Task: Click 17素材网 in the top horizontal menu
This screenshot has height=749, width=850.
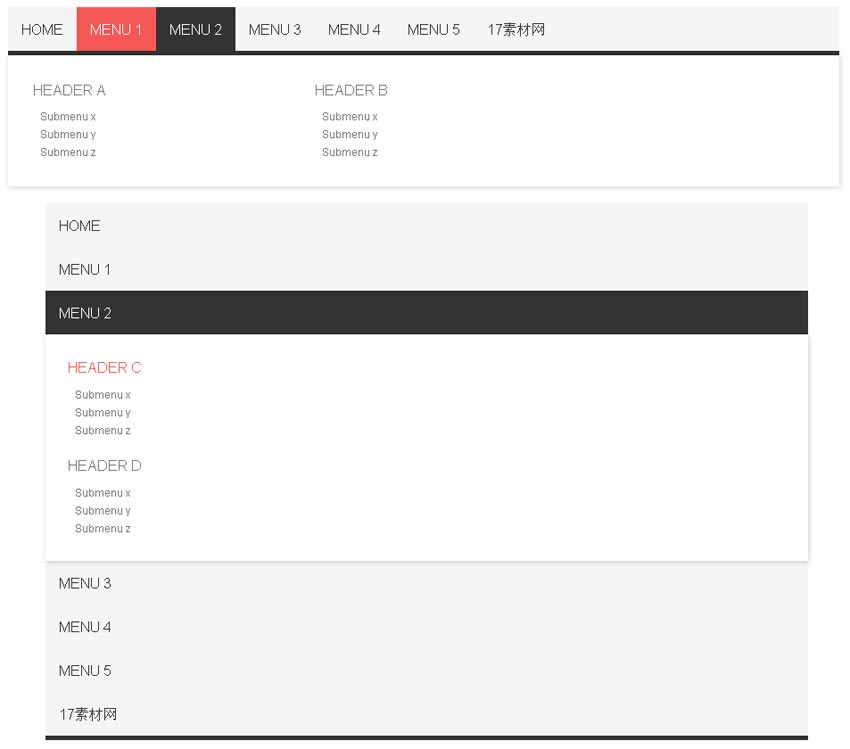Action: (516, 29)
